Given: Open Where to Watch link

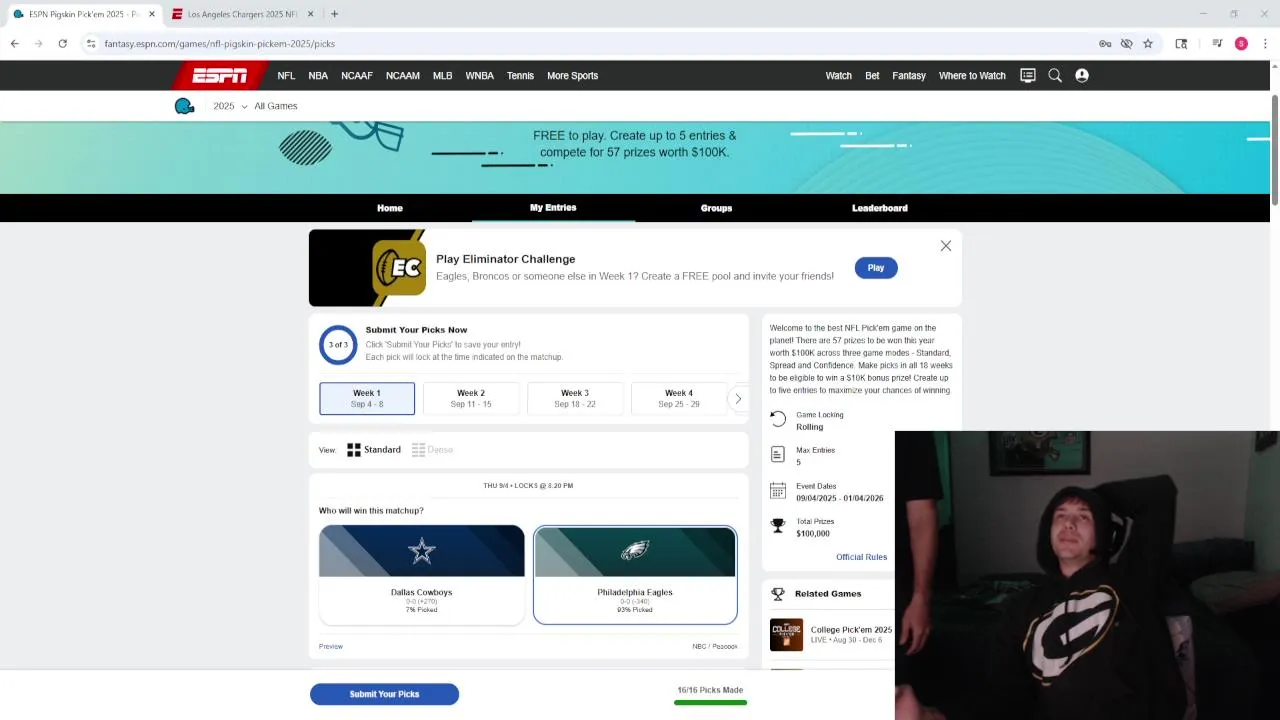Looking at the screenshot, I should point(972,75).
